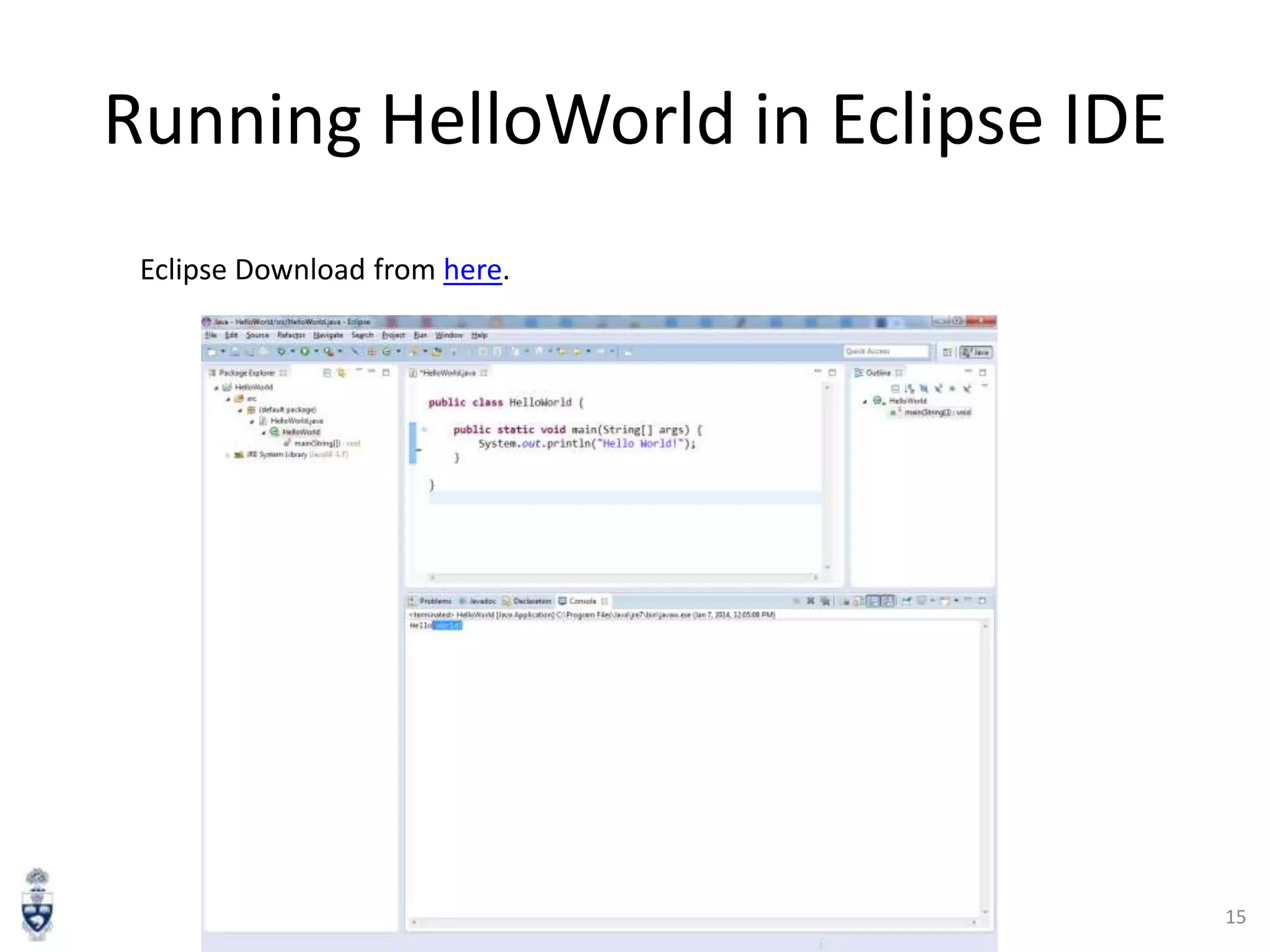Click the Pin Console icon
The height and width of the screenshot is (952, 1270).
click(x=906, y=601)
